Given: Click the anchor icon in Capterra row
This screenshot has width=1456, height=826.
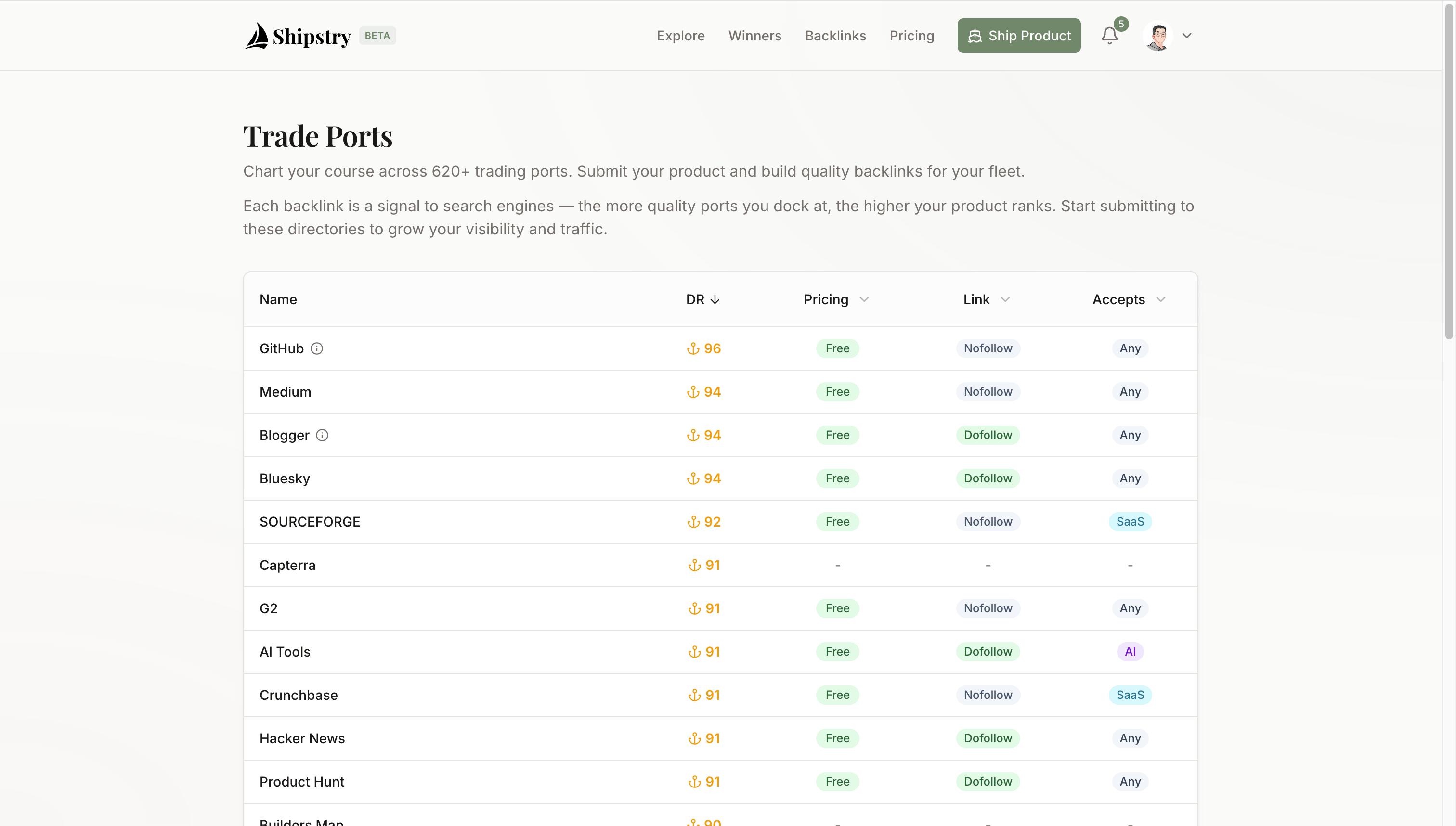Looking at the screenshot, I should (694, 565).
